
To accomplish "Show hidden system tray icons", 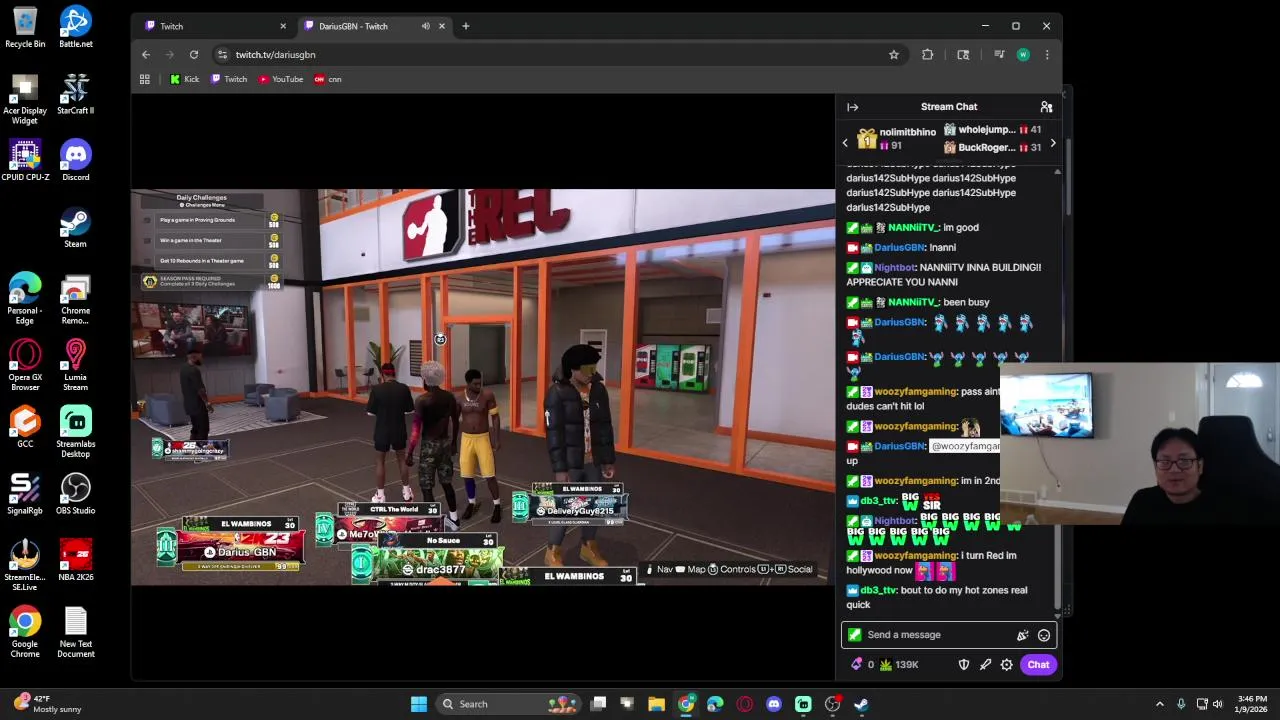I will (1160, 704).
